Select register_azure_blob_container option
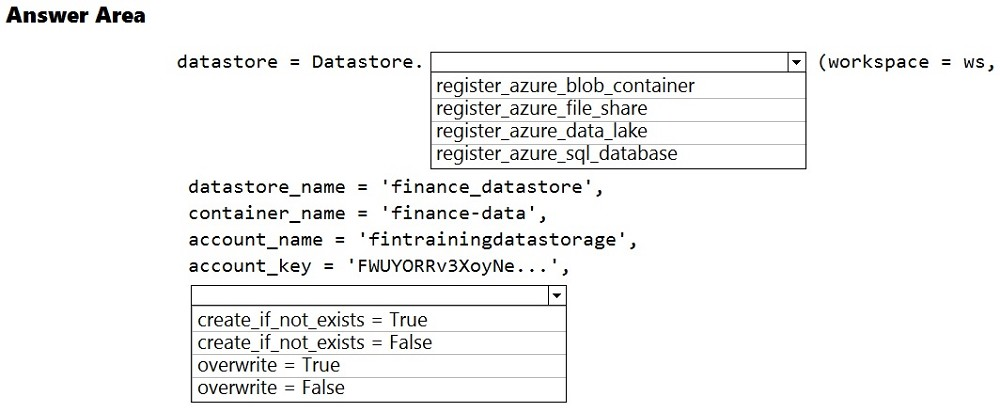Screen dimensions: 1000x412 pyautogui.click(x=565, y=86)
